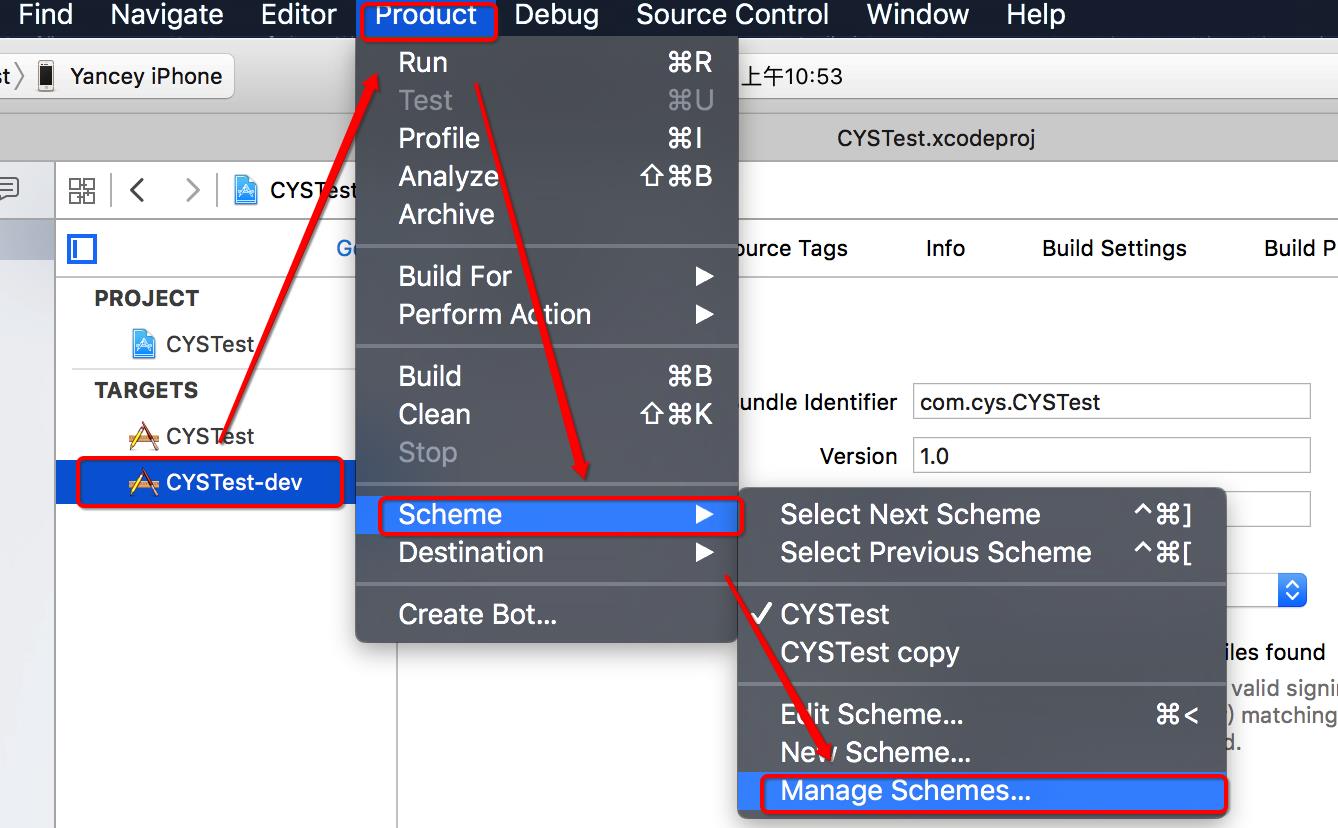Switch to the Info tab
The image size is (1338, 828).
[x=945, y=248]
